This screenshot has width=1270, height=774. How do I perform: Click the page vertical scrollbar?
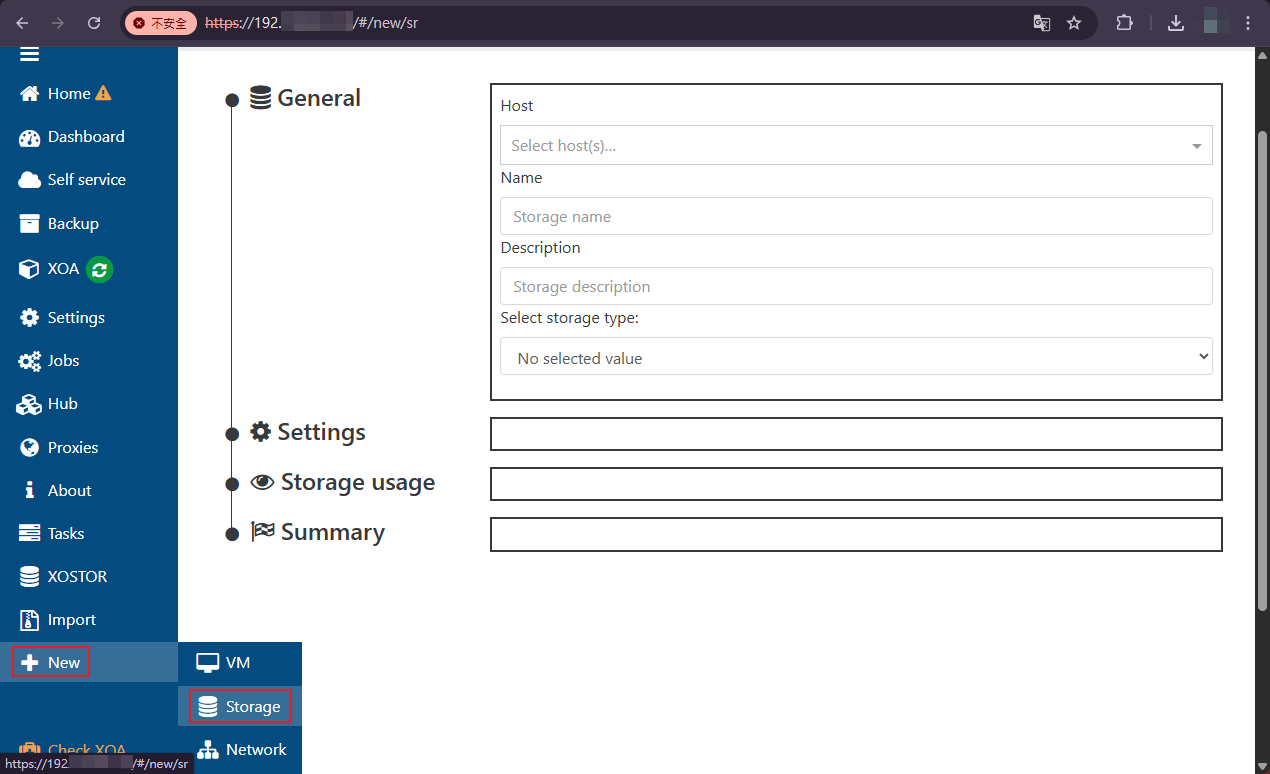click(x=1262, y=369)
